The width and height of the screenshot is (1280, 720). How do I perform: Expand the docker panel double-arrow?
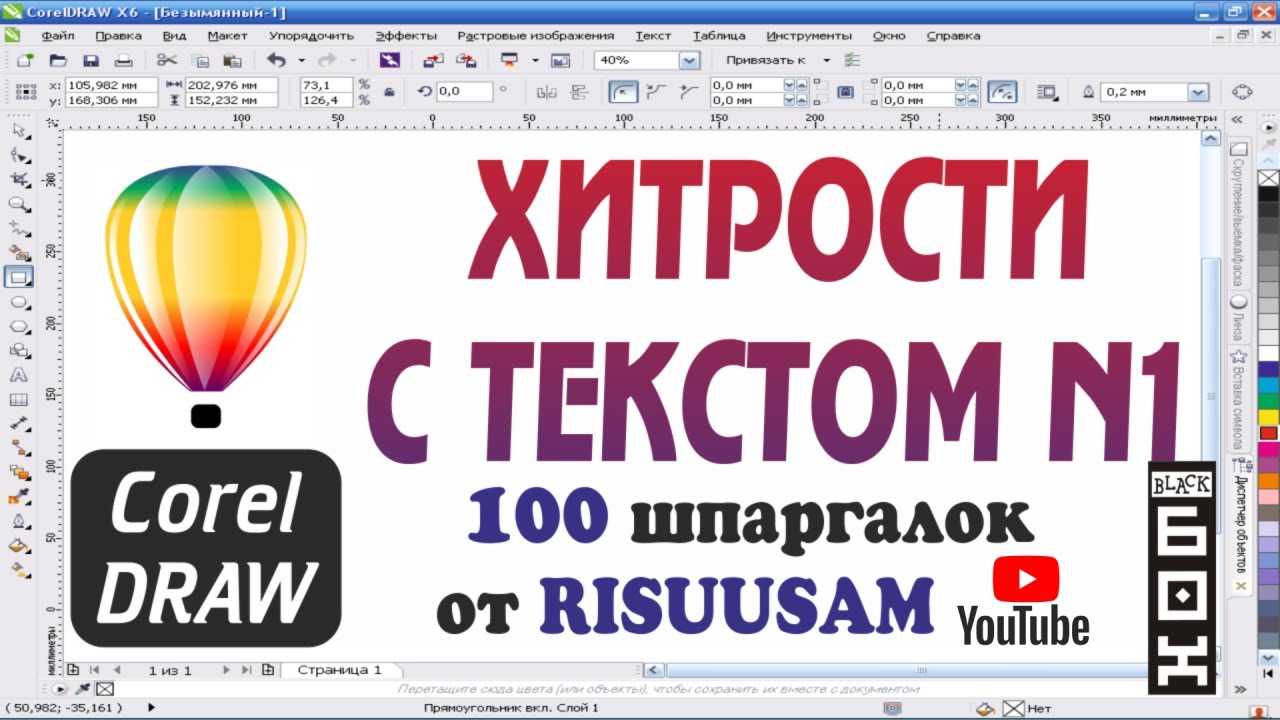point(1238,119)
